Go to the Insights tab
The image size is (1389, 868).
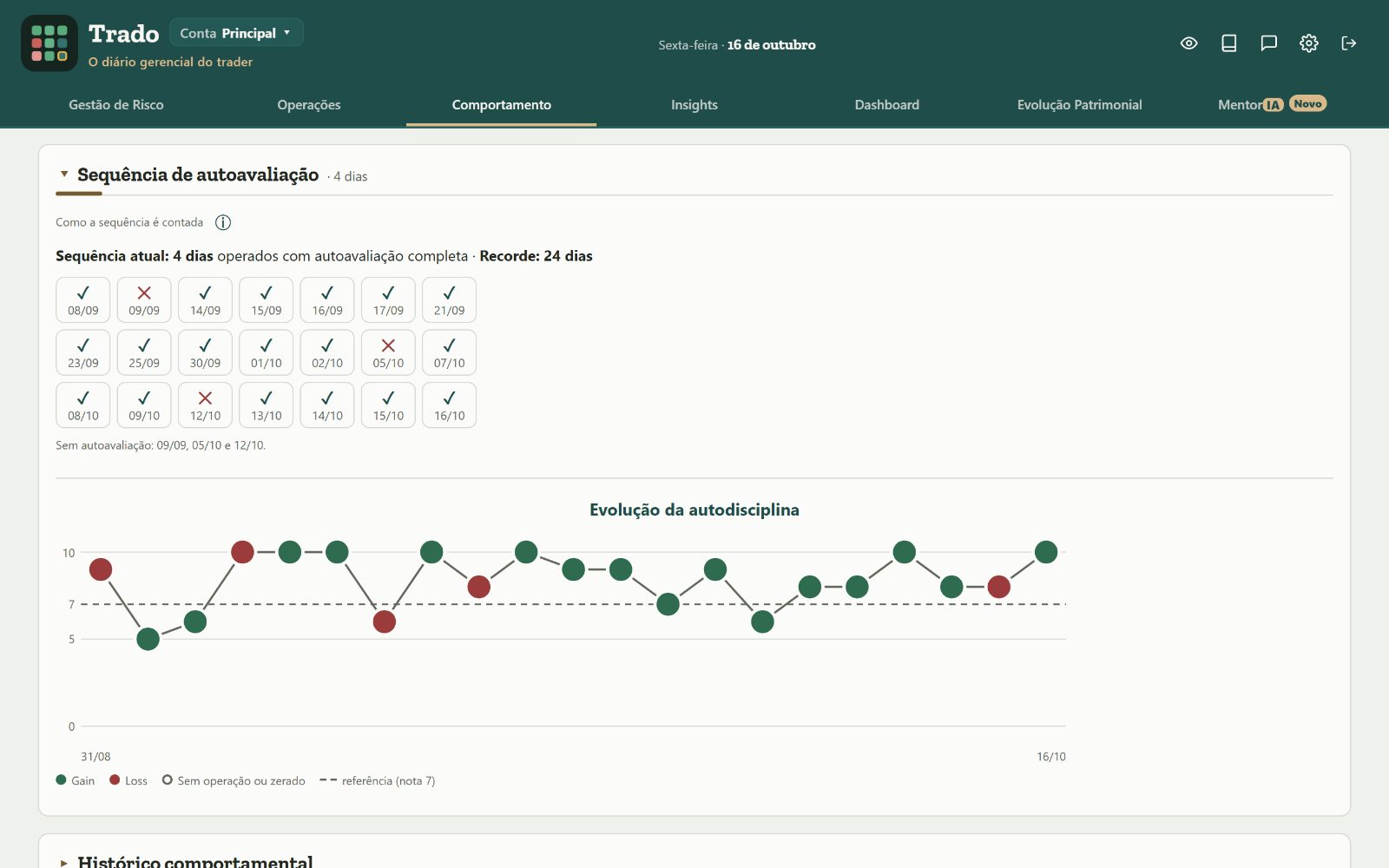pyautogui.click(x=694, y=105)
